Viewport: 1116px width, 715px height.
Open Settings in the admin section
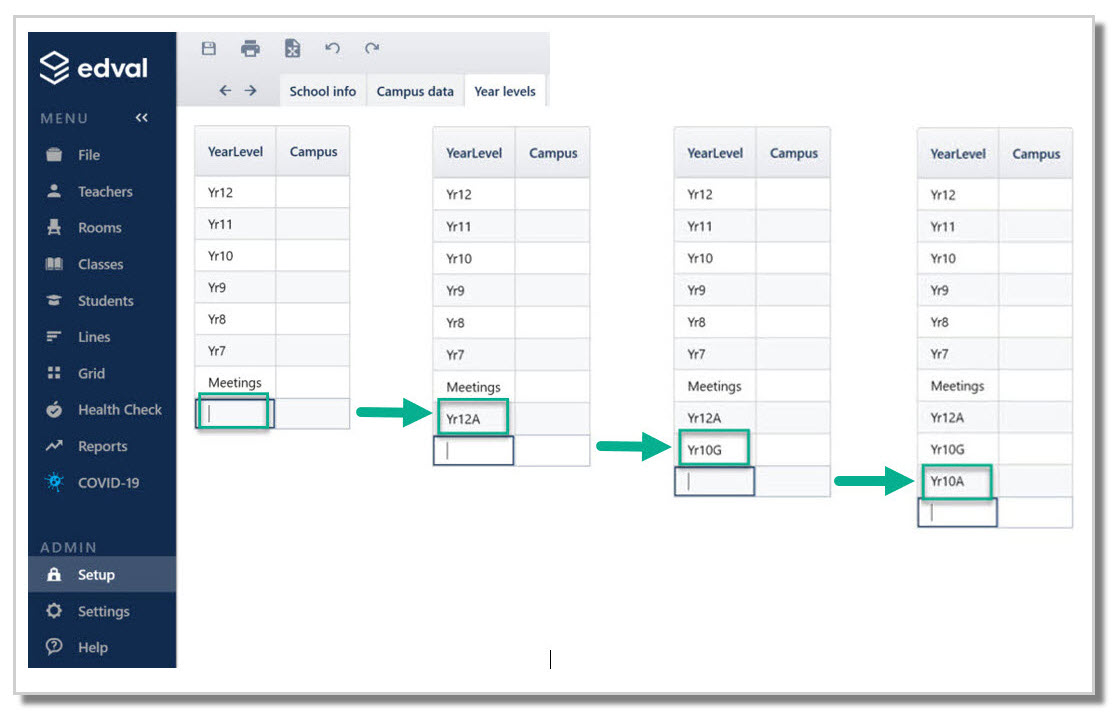102,611
